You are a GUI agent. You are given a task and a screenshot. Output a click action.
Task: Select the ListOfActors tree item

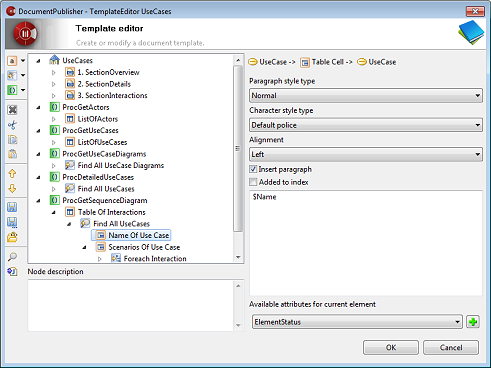[x=98, y=119]
